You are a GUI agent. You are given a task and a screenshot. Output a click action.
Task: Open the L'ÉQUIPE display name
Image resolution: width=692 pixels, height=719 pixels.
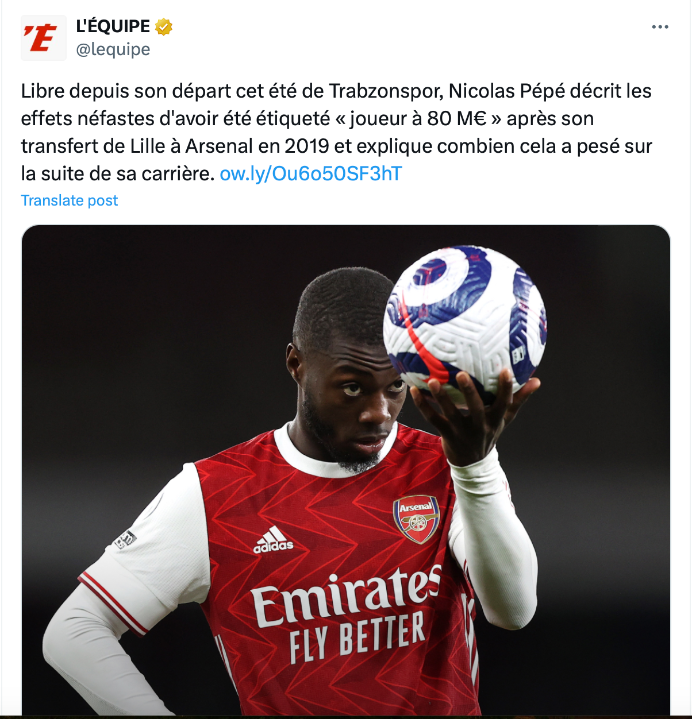coord(113,27)
